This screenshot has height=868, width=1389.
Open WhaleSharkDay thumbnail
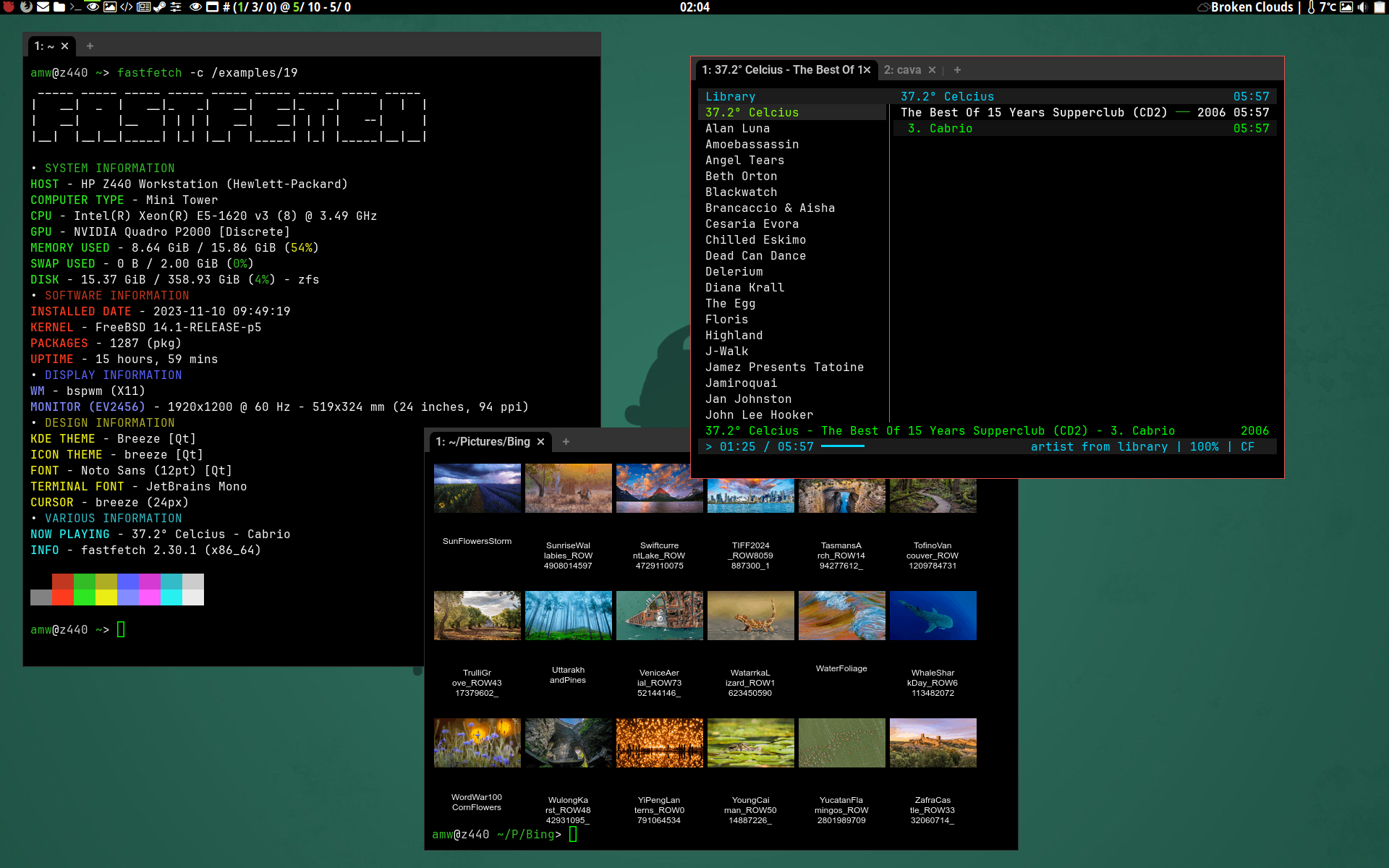(x=933, y=616)
